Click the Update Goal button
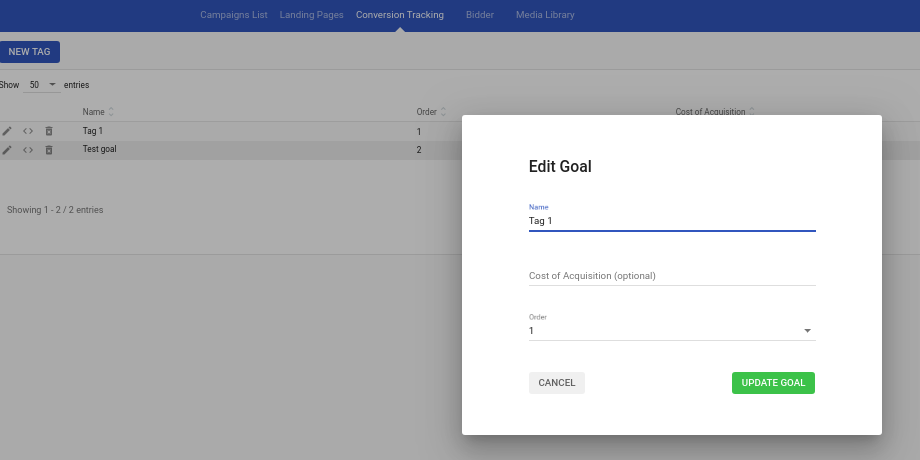The width and height of the screenshot is (920, 460). tap(773, 383)
